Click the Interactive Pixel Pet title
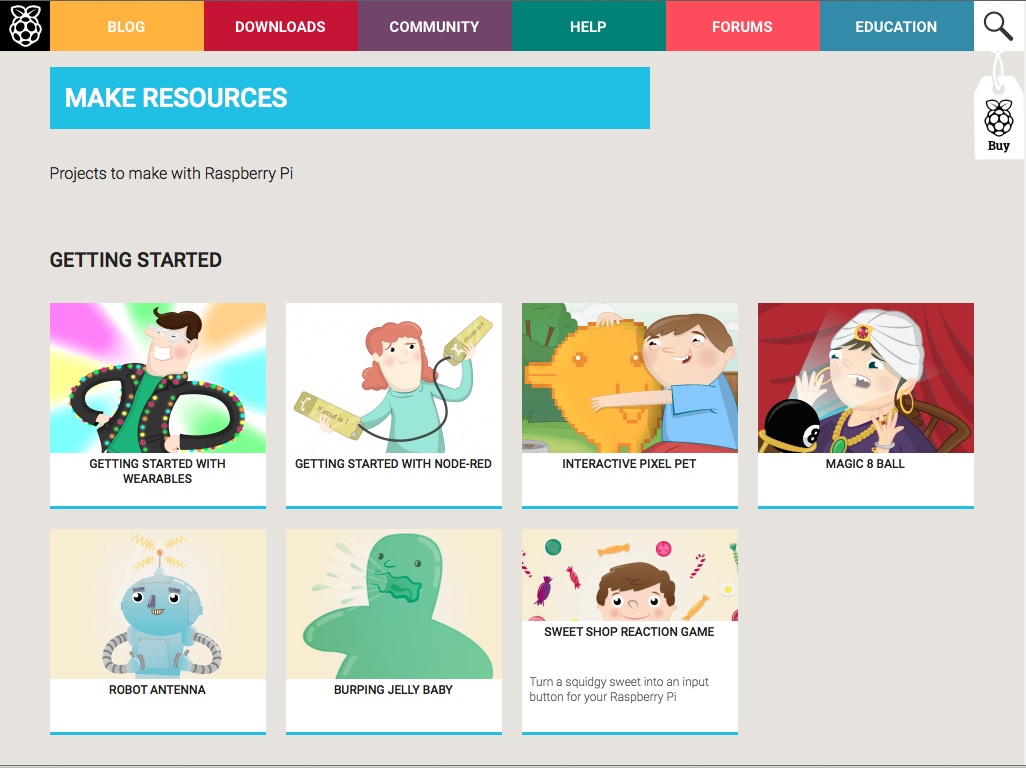1026x768 pixels. 629,464
